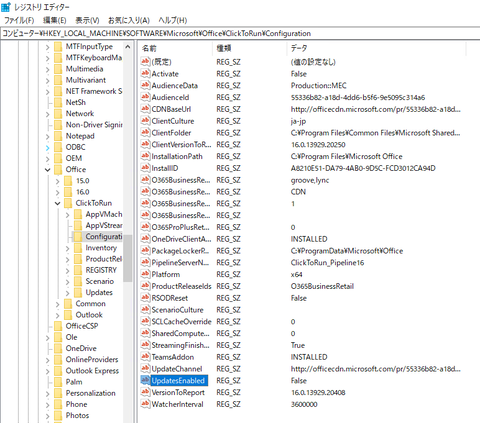Click the UpdatesEnabled string value icon
Viewport: 480px width, 423px height.
tap(145, 380)
